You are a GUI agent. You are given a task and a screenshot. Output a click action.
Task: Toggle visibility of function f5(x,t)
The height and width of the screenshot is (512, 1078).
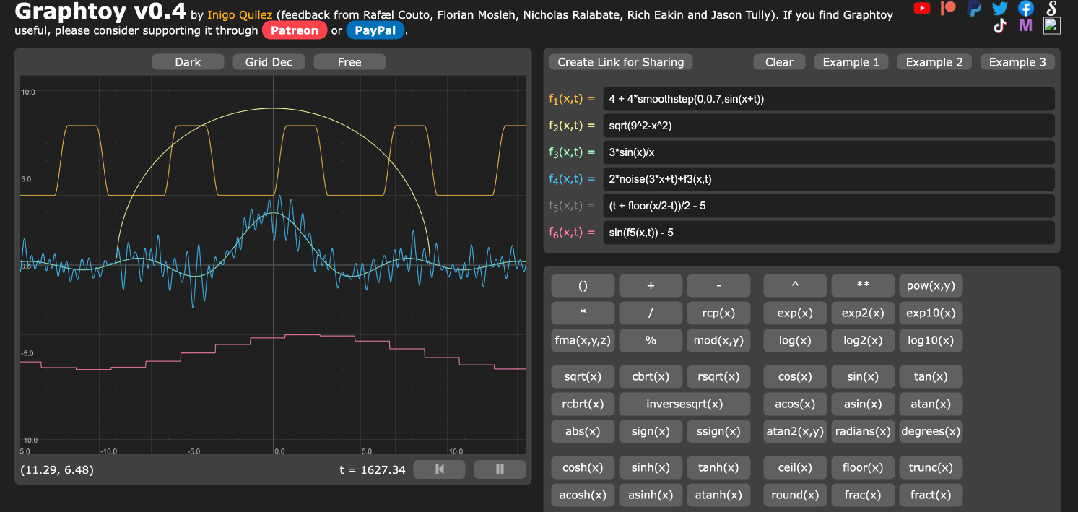click(571, 206)
